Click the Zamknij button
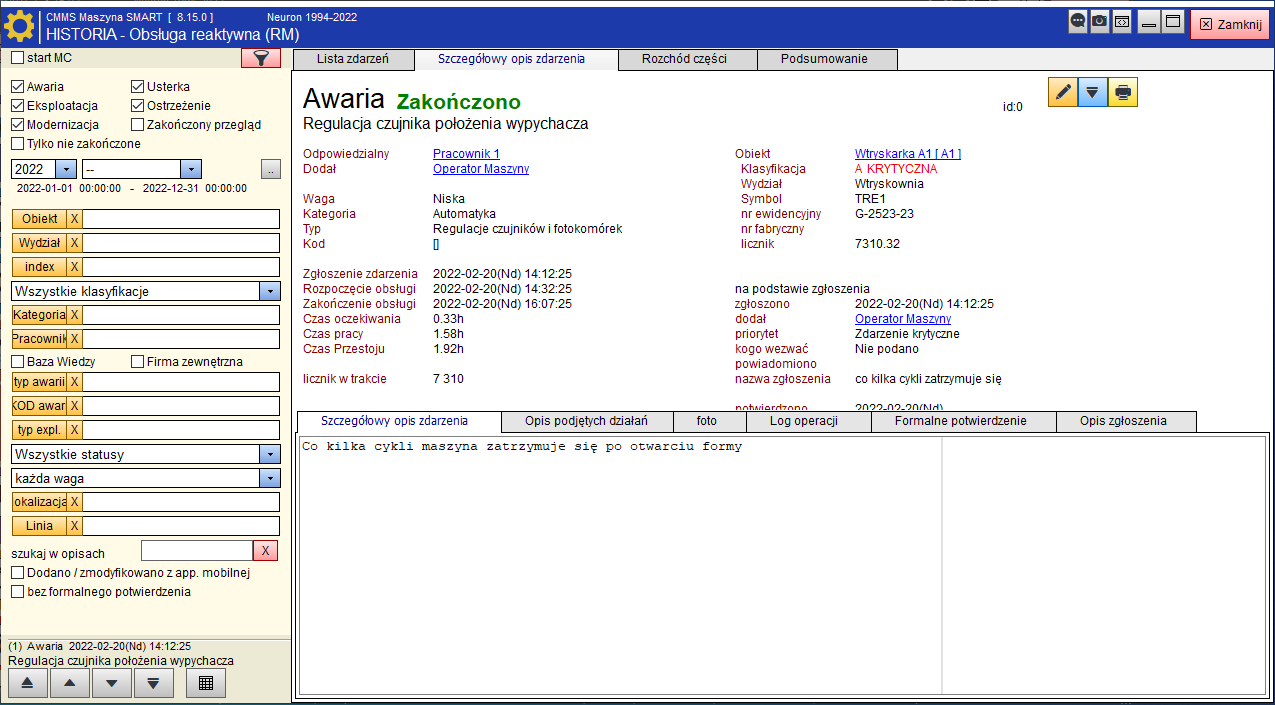1275x705 pixels. click(1229, 24)
